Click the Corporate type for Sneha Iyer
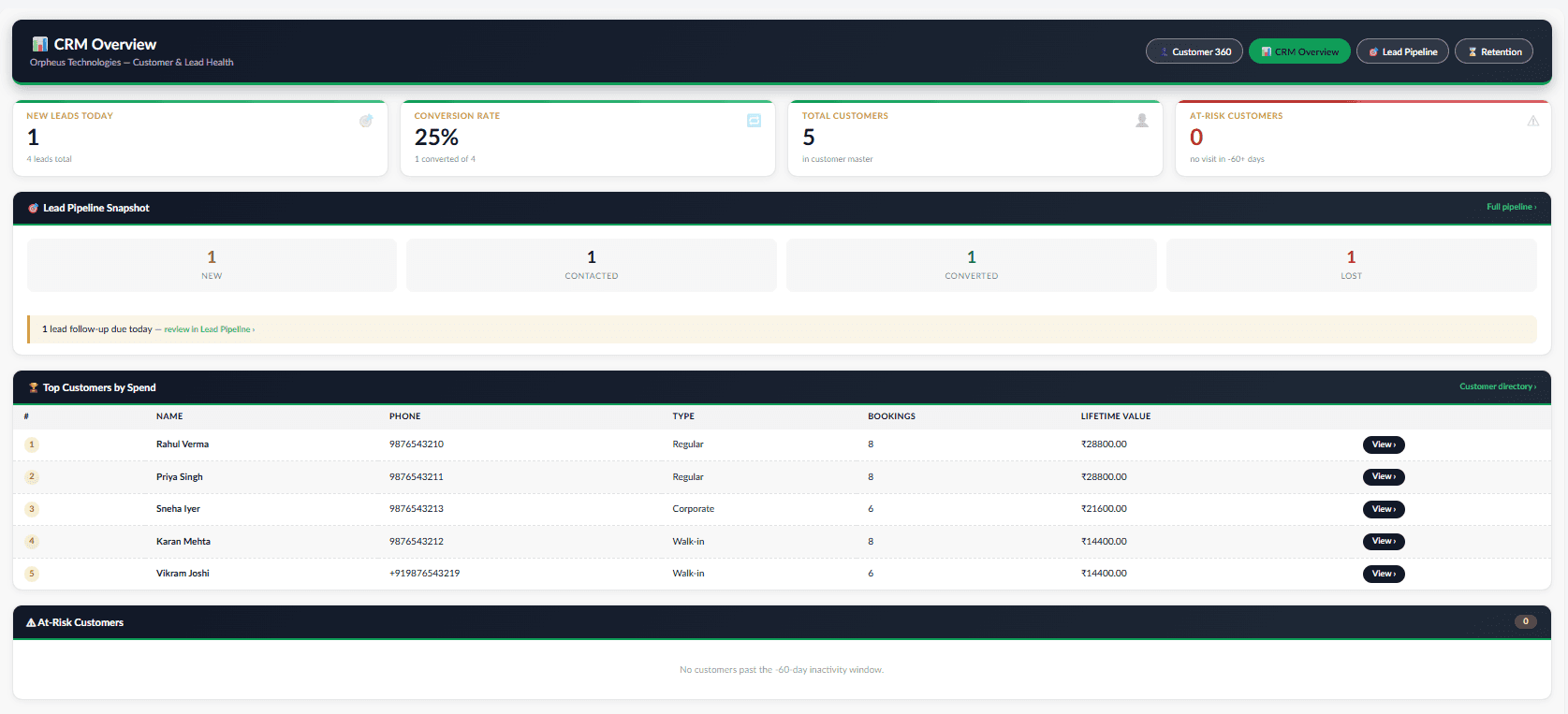 pyautogui.click(x=694, y=509)
